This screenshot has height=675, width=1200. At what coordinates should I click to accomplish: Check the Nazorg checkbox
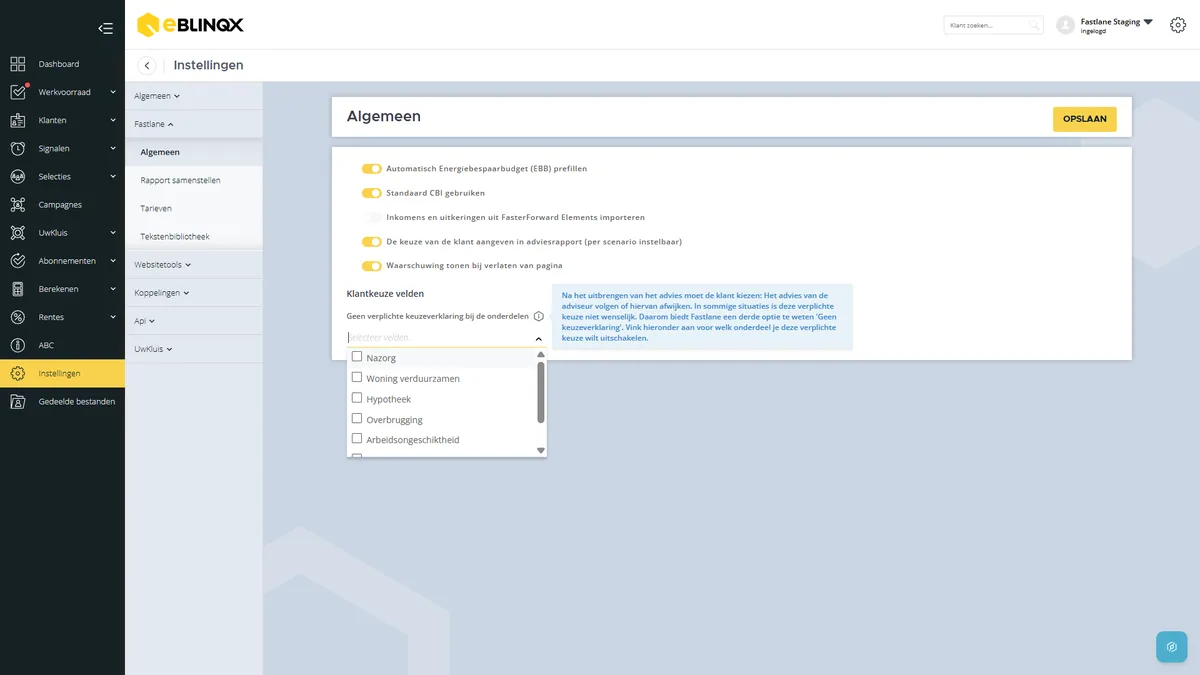pyautogui.click(x=357, y=357)
